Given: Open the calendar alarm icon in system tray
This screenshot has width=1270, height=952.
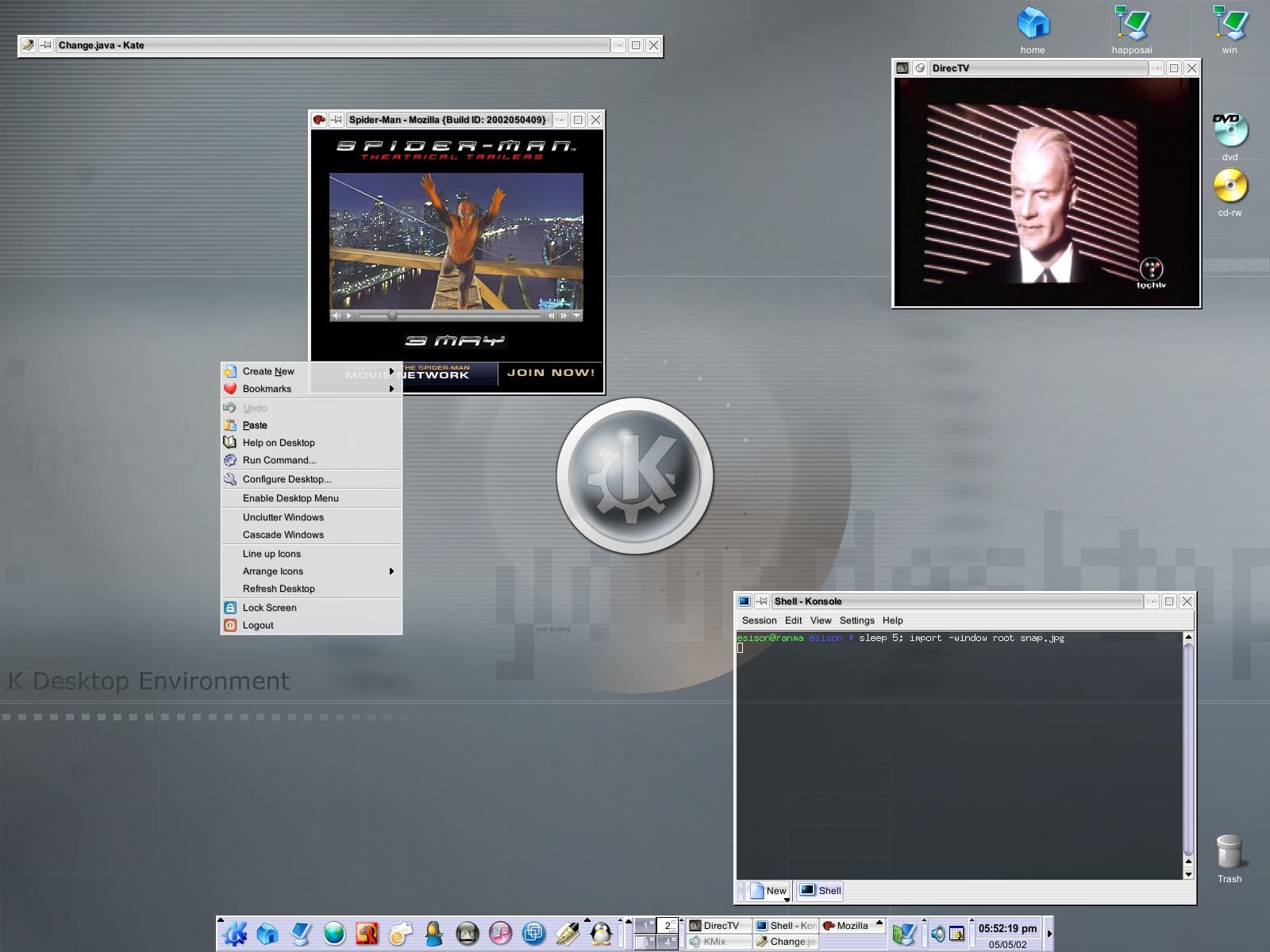Looking at the screenshot, I should pyautogui.click(x=956, y=934).
